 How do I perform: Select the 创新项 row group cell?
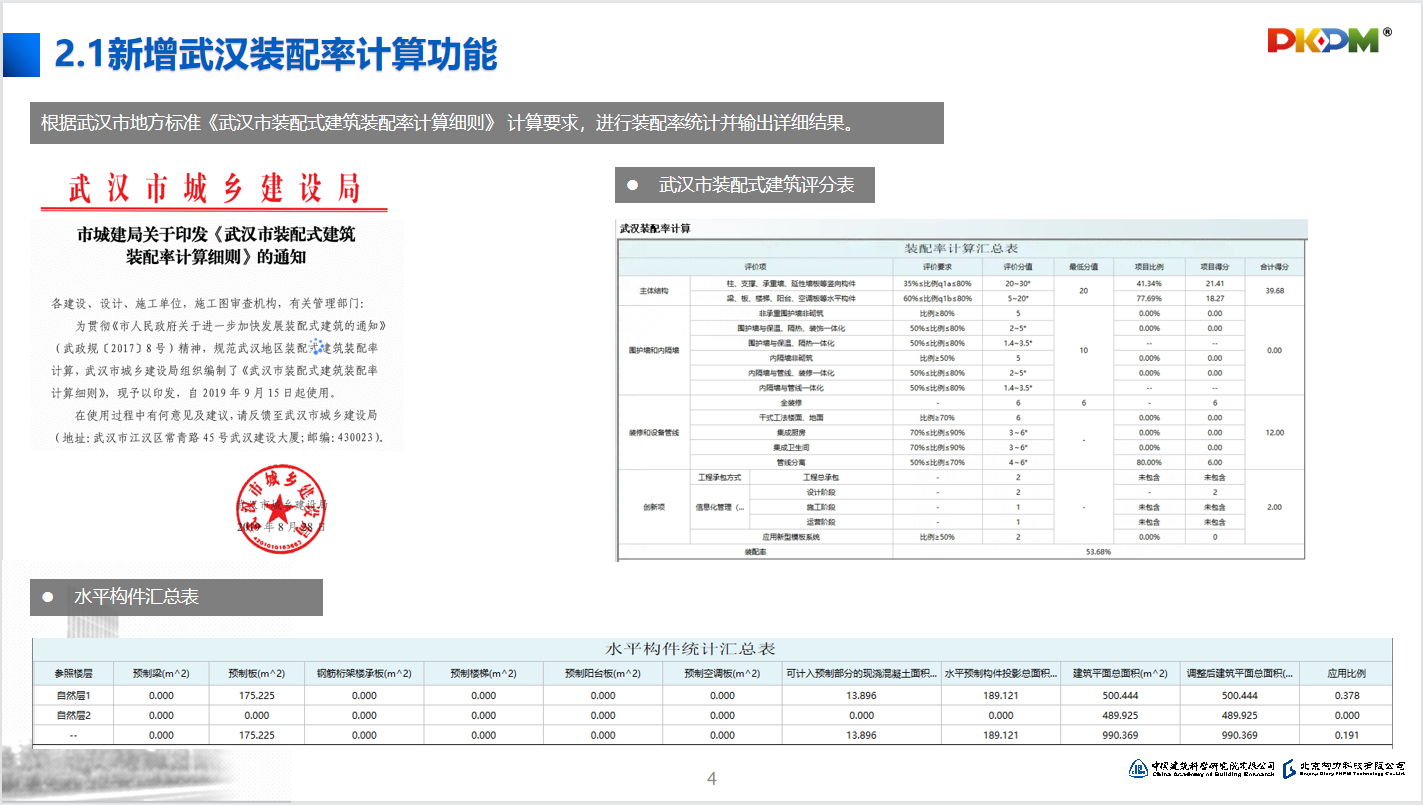coord(653,507)
